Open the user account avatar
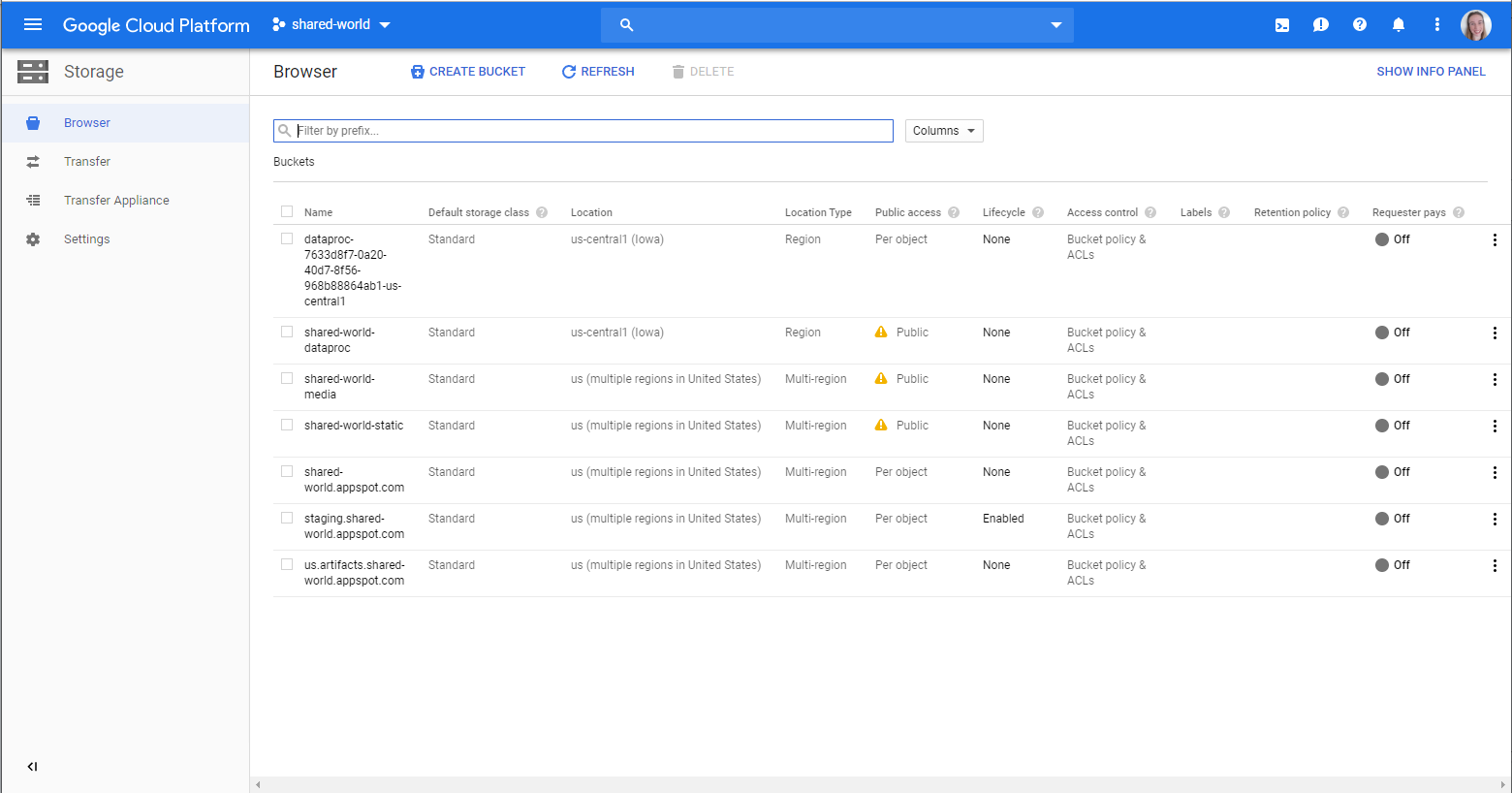The width and height of the screenshot is (1512, 793). click(x=1476, y=25)
